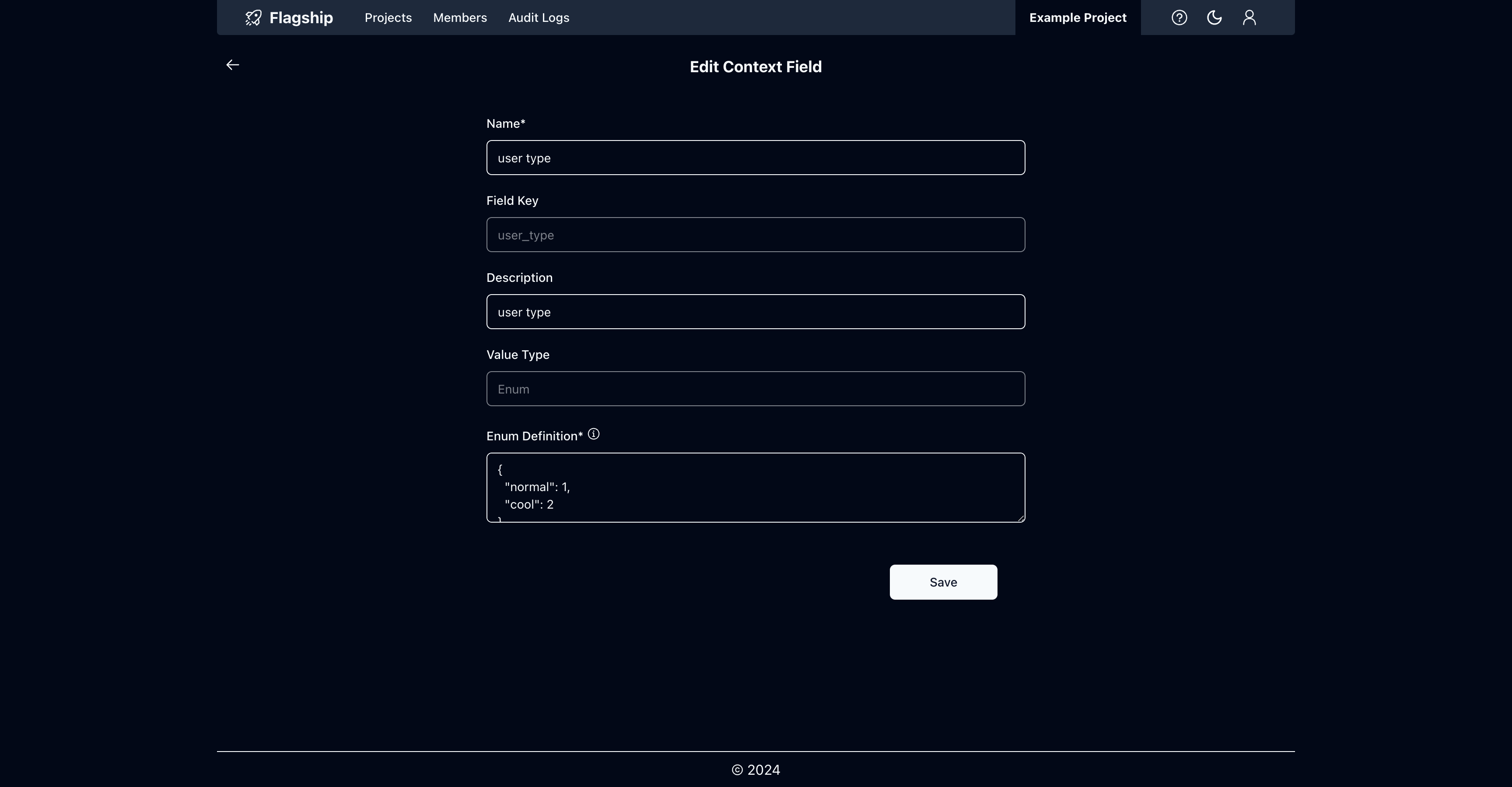The height and width of the screenshot is (787, 1512).
Task: Open the Audit Logs menu item
Action: (539, 18)
